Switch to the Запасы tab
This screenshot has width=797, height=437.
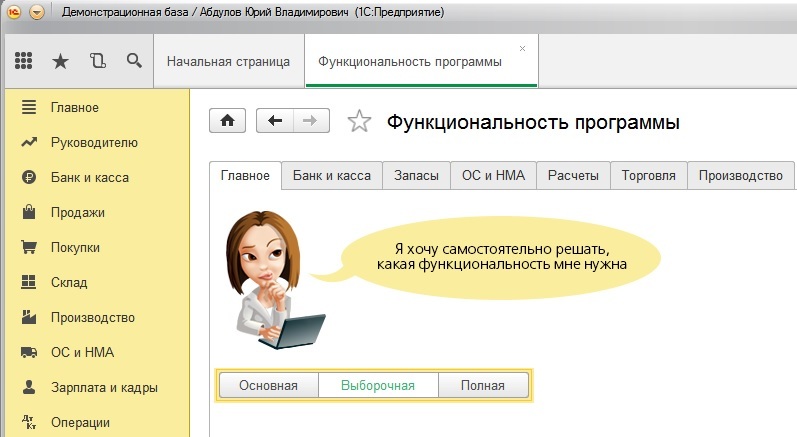pyautogui.click(x=416, y=175)
